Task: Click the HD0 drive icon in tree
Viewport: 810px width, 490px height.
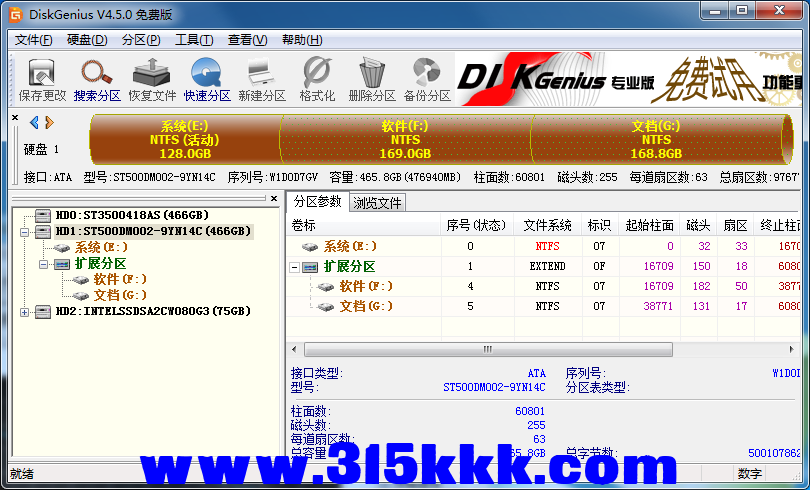Action: [43, 215]
